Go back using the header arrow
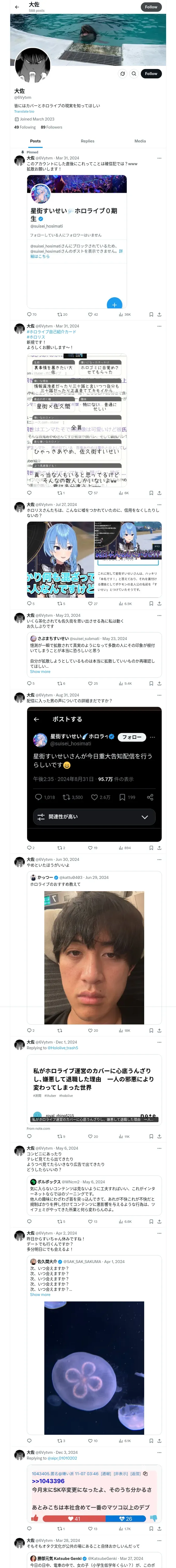This screenshot has width=176, height=1568. 17,7
